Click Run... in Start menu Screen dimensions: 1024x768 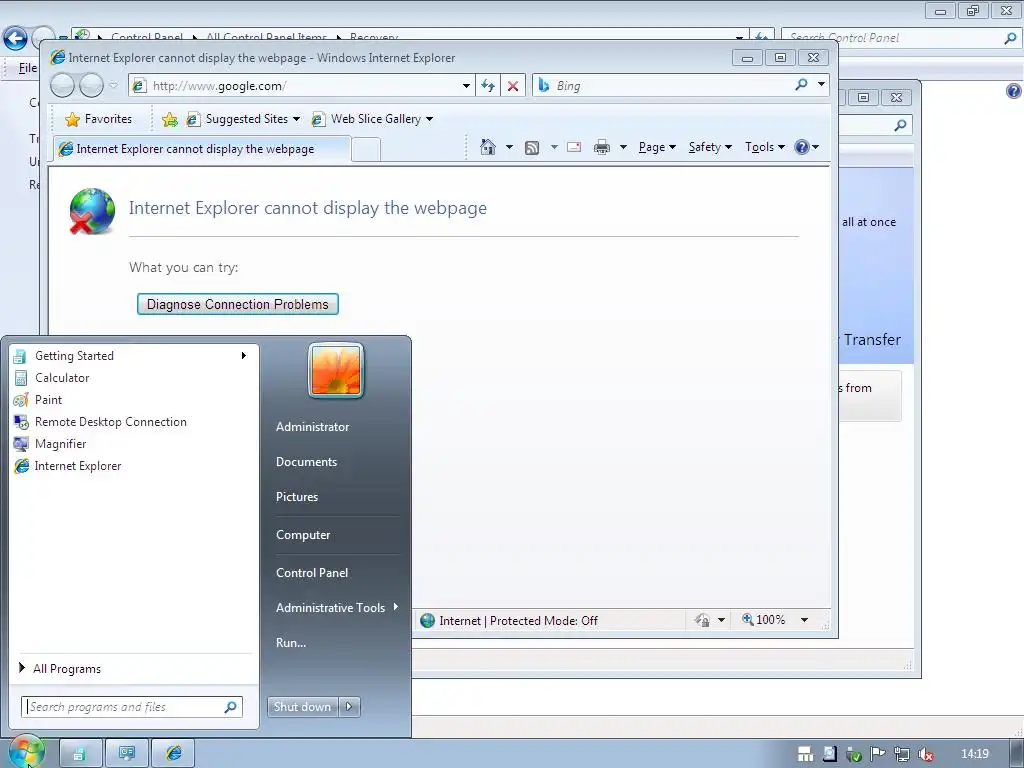coord(291,643)
